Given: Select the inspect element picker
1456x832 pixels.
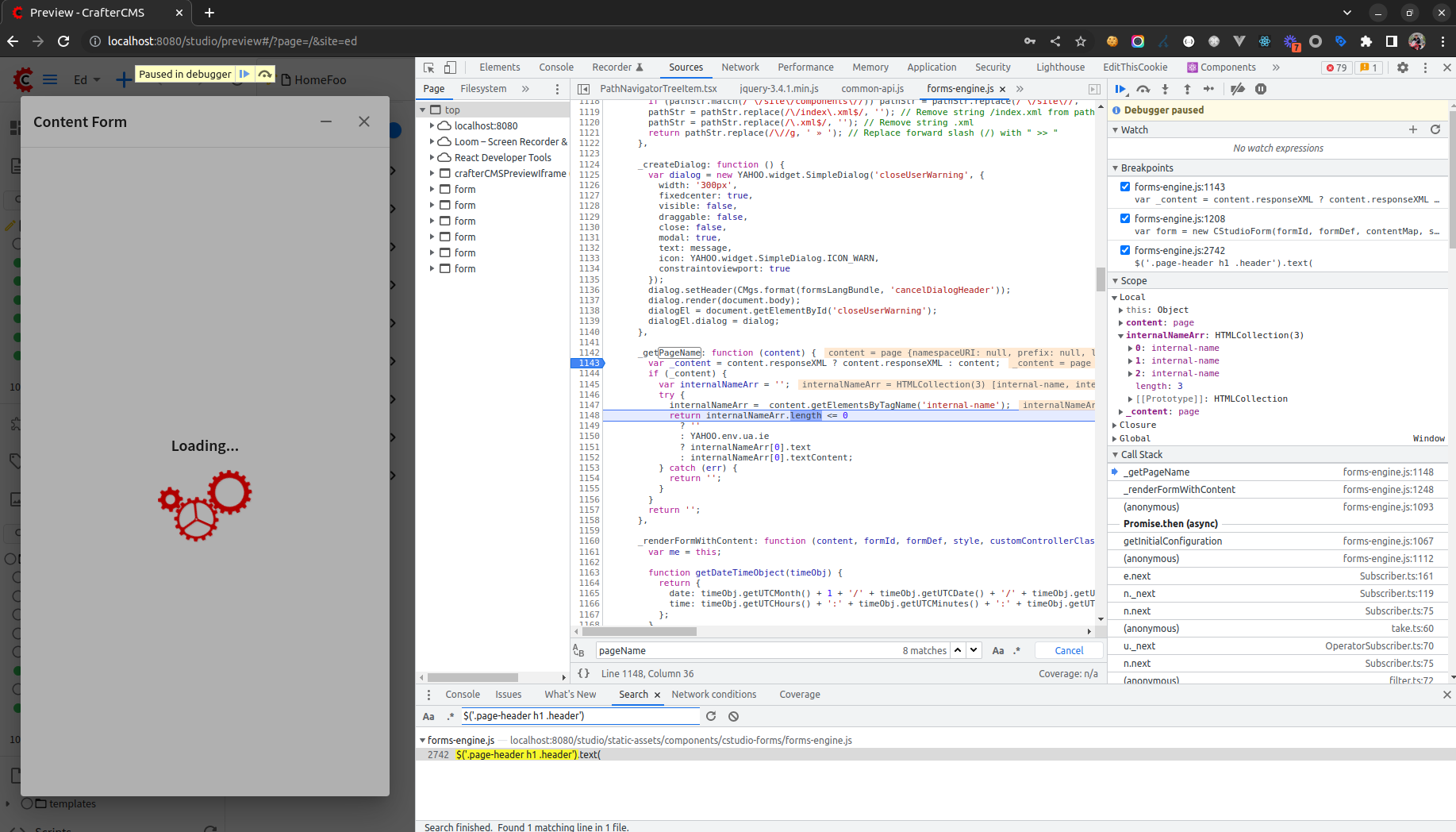Looking at the screenshot, I should click(x=428, y=67).
